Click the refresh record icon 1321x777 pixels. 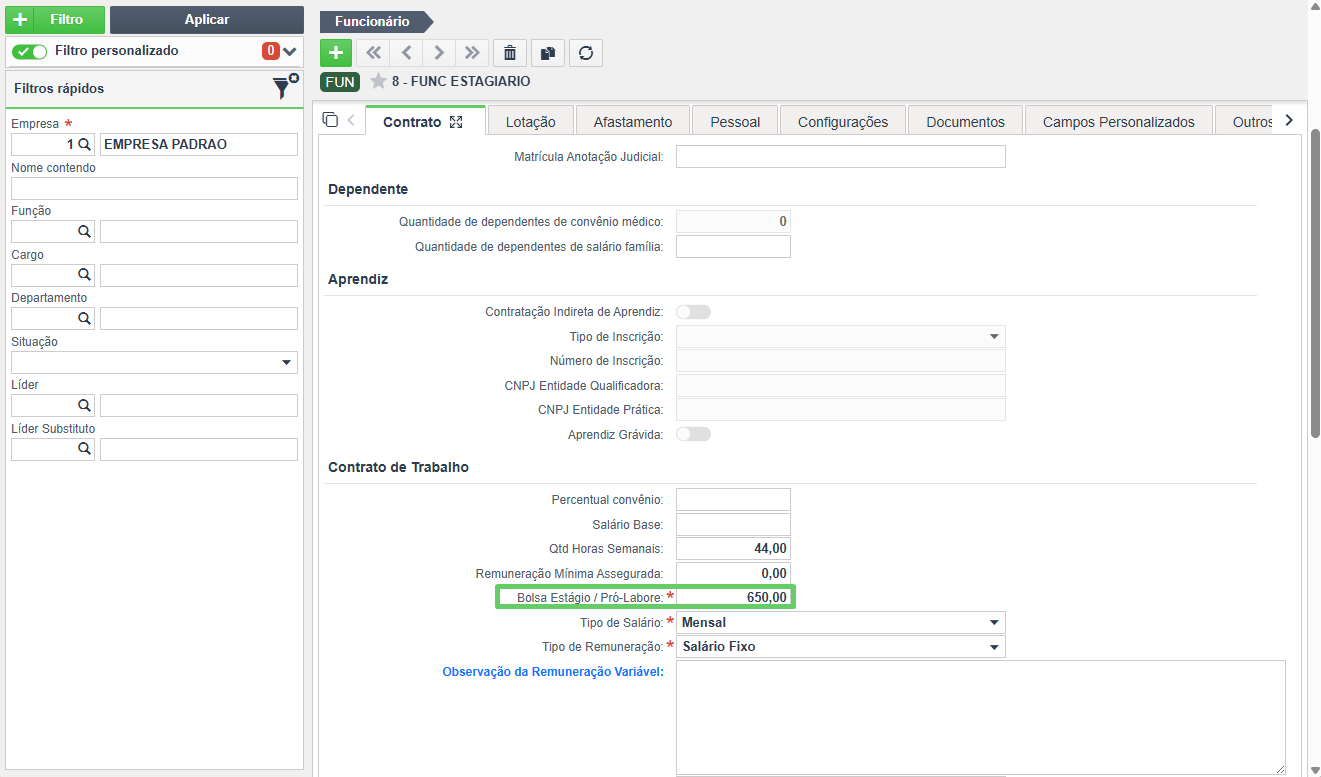click(586, 53)
